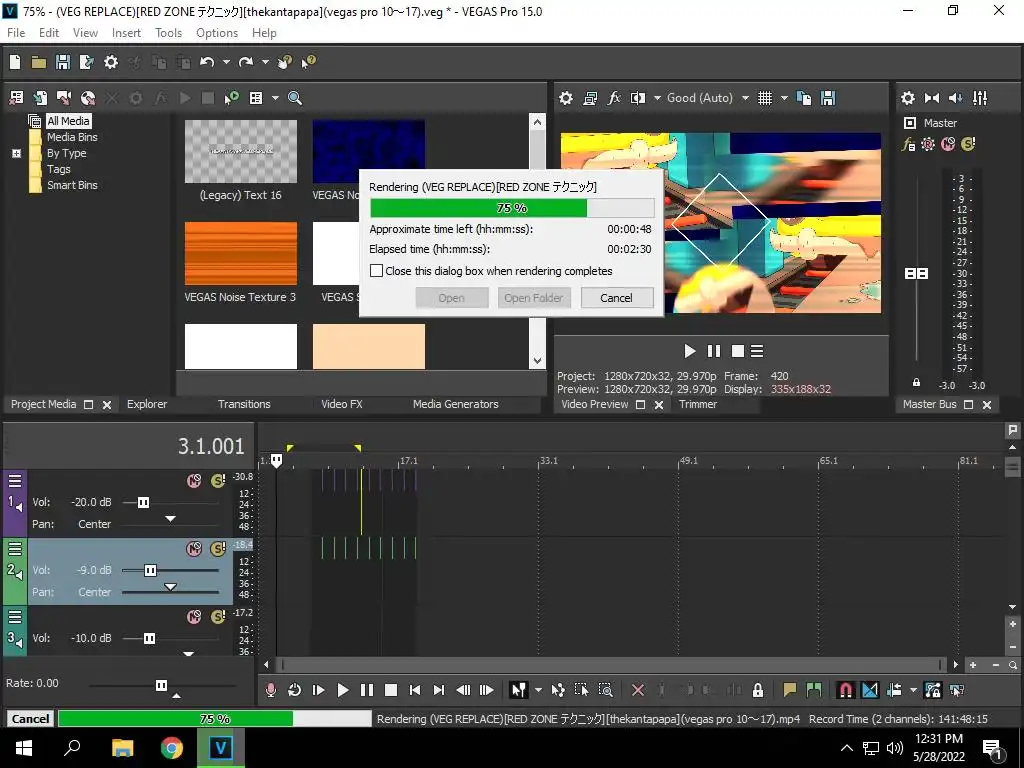Adjust track 1 volume slider

143,502
